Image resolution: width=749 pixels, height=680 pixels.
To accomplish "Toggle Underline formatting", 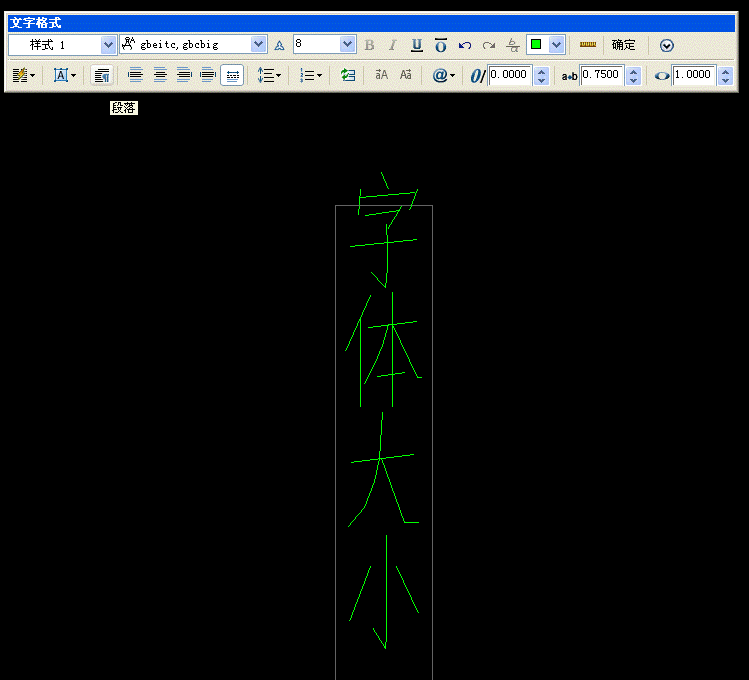I will click(x=417, y=45).
